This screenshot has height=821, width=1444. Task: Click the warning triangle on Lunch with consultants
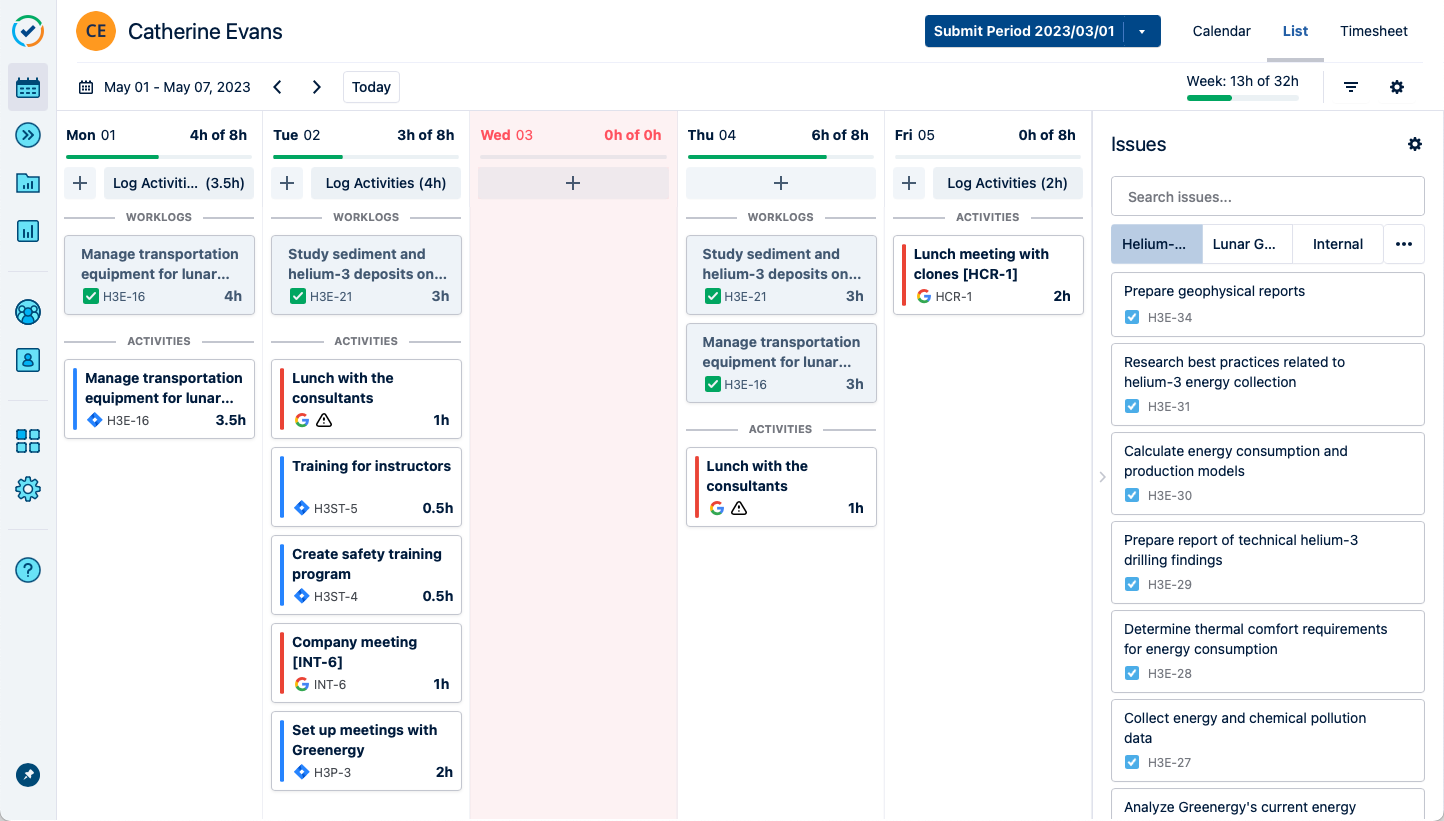(x=322, y=420)
